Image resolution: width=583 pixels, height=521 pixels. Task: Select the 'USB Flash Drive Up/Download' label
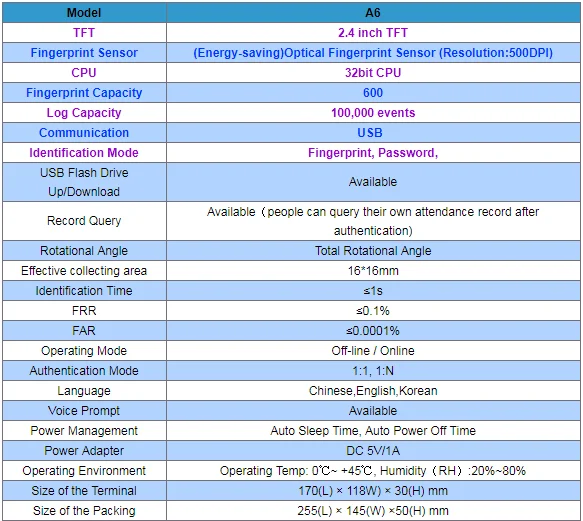pyautogui.click(x=84, y=182)
